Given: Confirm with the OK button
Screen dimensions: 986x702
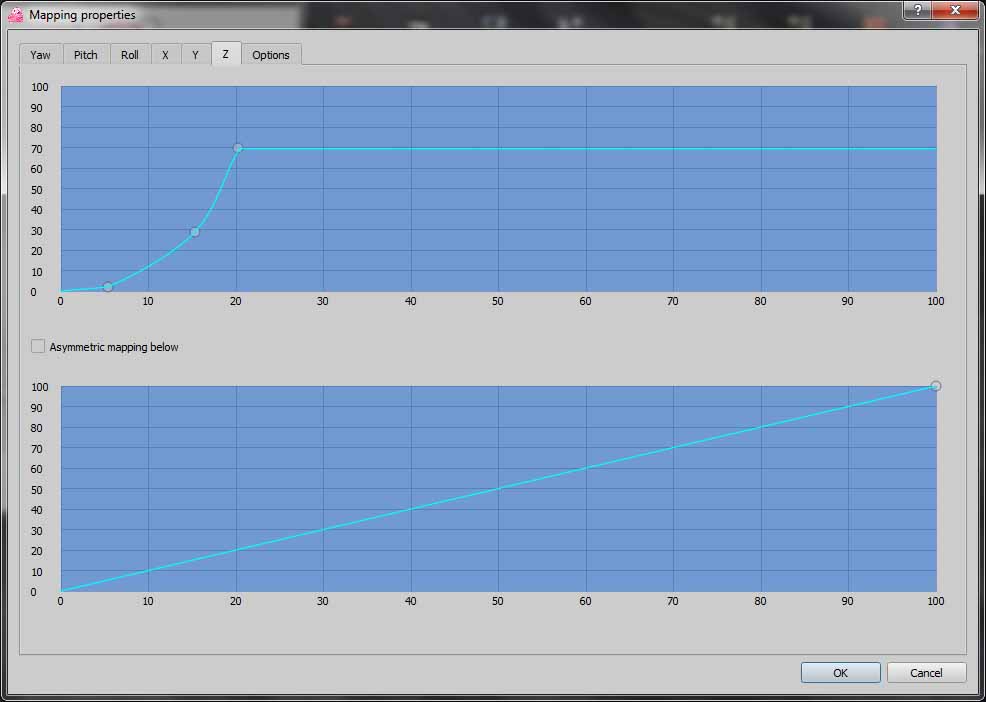Looking at the screenshot, I should pos(841,672).
